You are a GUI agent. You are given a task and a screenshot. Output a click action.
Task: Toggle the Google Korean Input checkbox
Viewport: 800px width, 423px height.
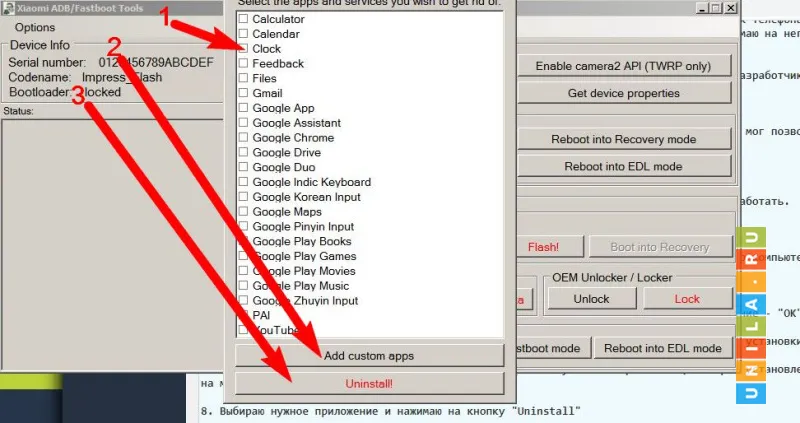[x=244, y=197]
